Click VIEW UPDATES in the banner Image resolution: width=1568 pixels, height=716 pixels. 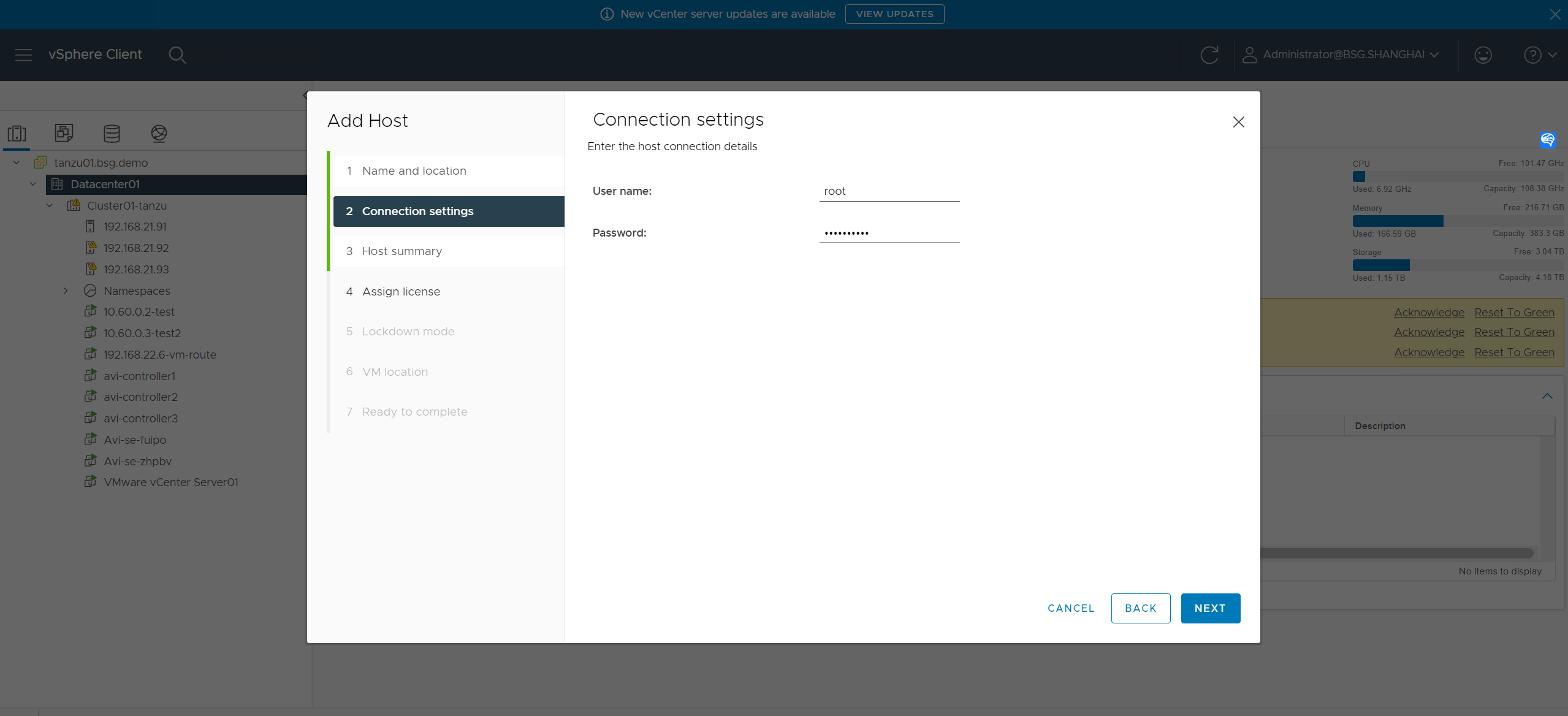pyautogui.click(x=894, y=14)
